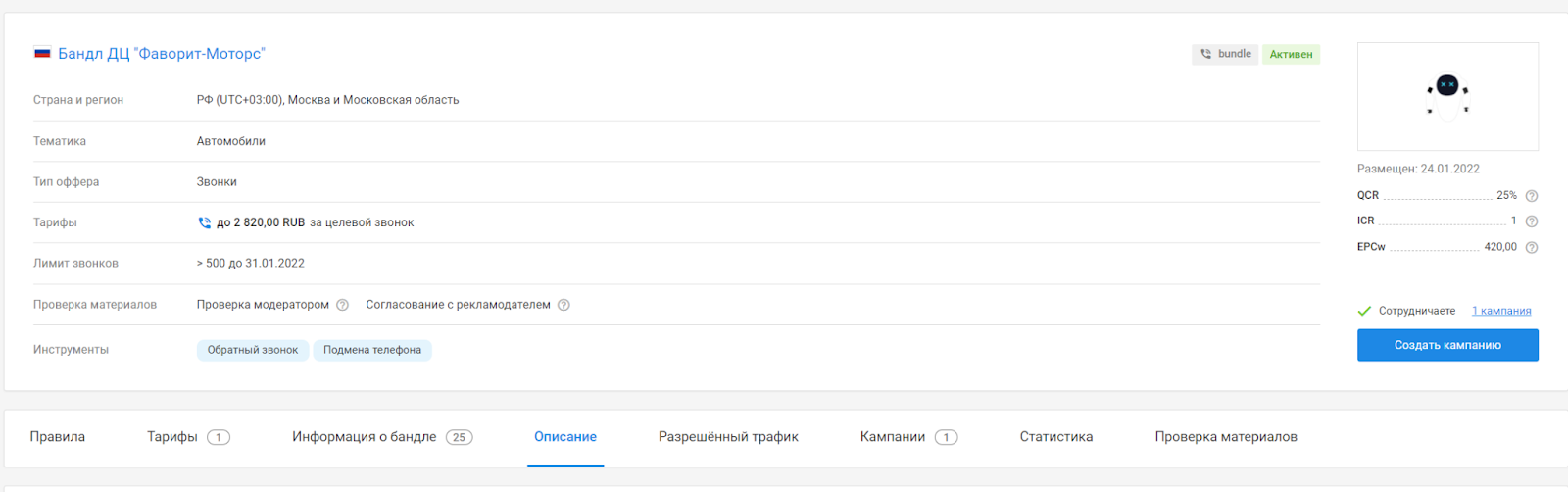Open the Проверка материалов tab

coord(1226,437)
